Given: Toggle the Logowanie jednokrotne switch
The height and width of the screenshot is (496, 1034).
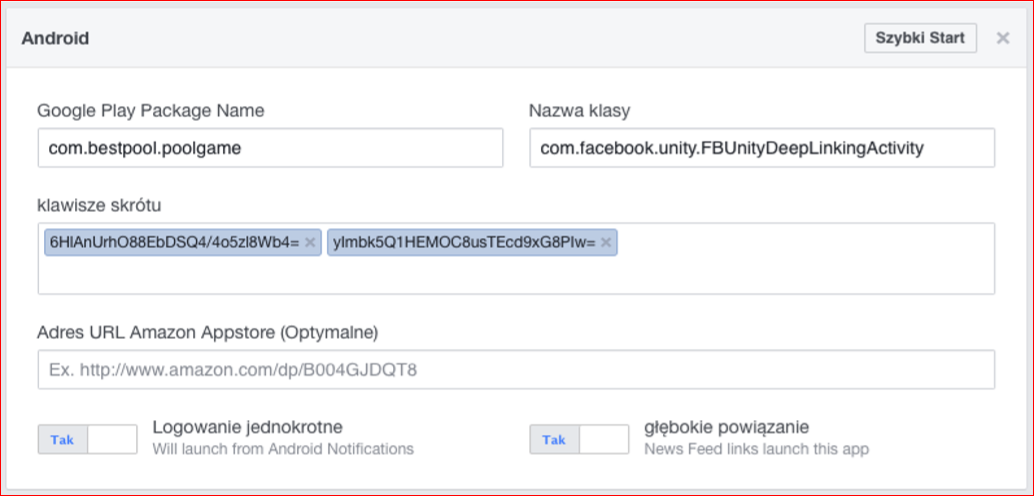Looking at the screenshot, I should click(87, 439).
